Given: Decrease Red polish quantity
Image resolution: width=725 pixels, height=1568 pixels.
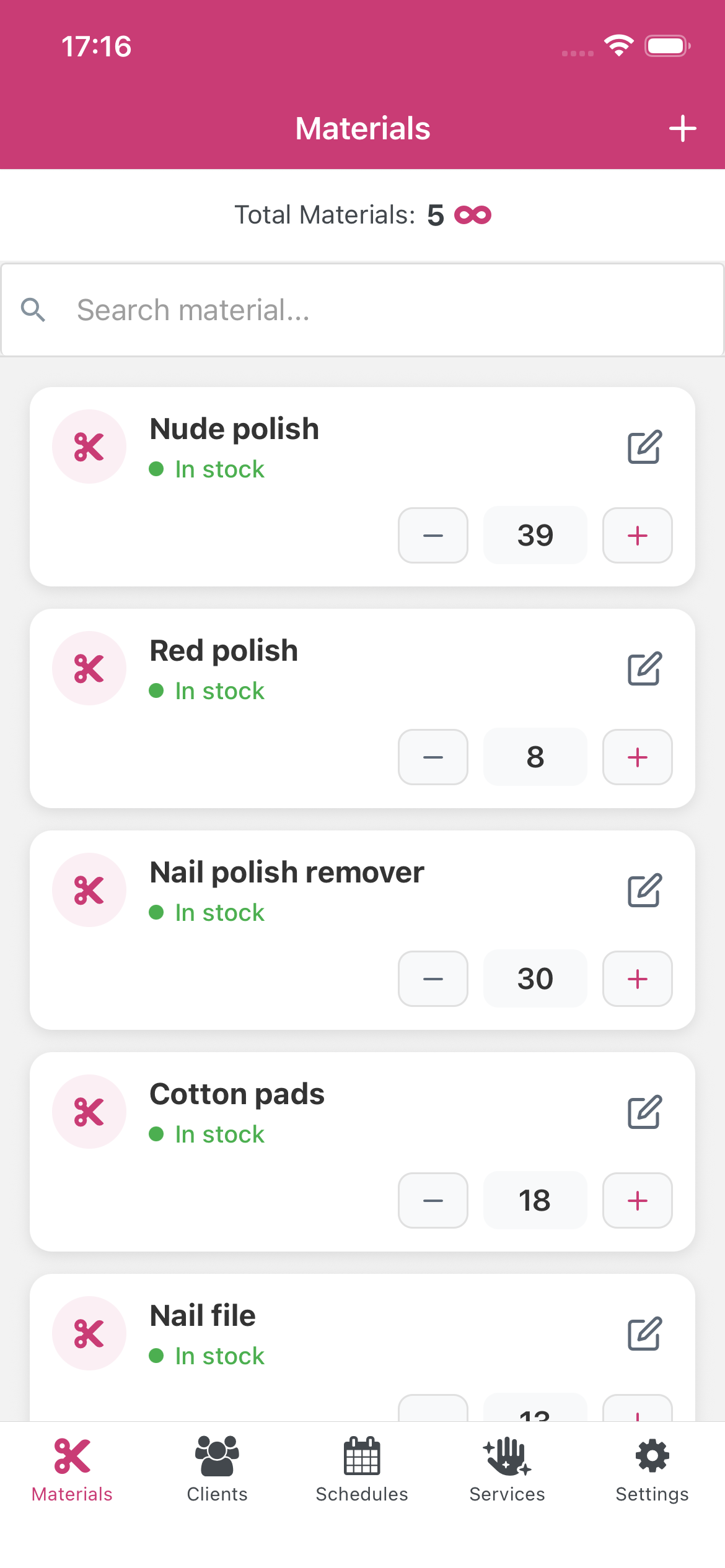Looking at the screenshot, I should pos(433,757).
